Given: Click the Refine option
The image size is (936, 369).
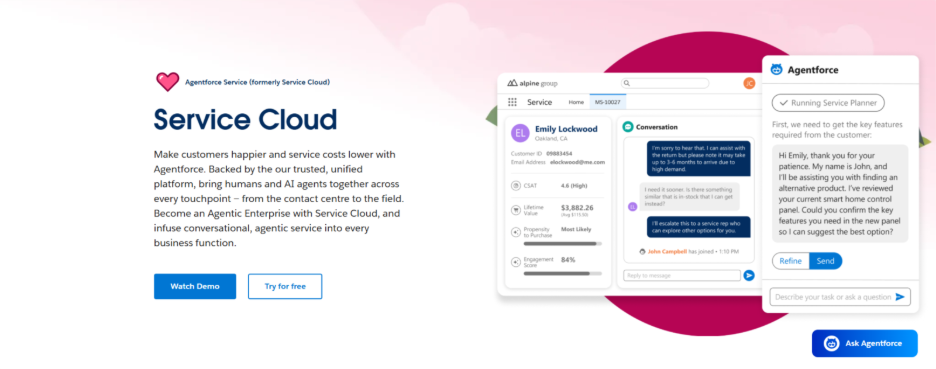Looking at the screenshot, I should point(790,261).
